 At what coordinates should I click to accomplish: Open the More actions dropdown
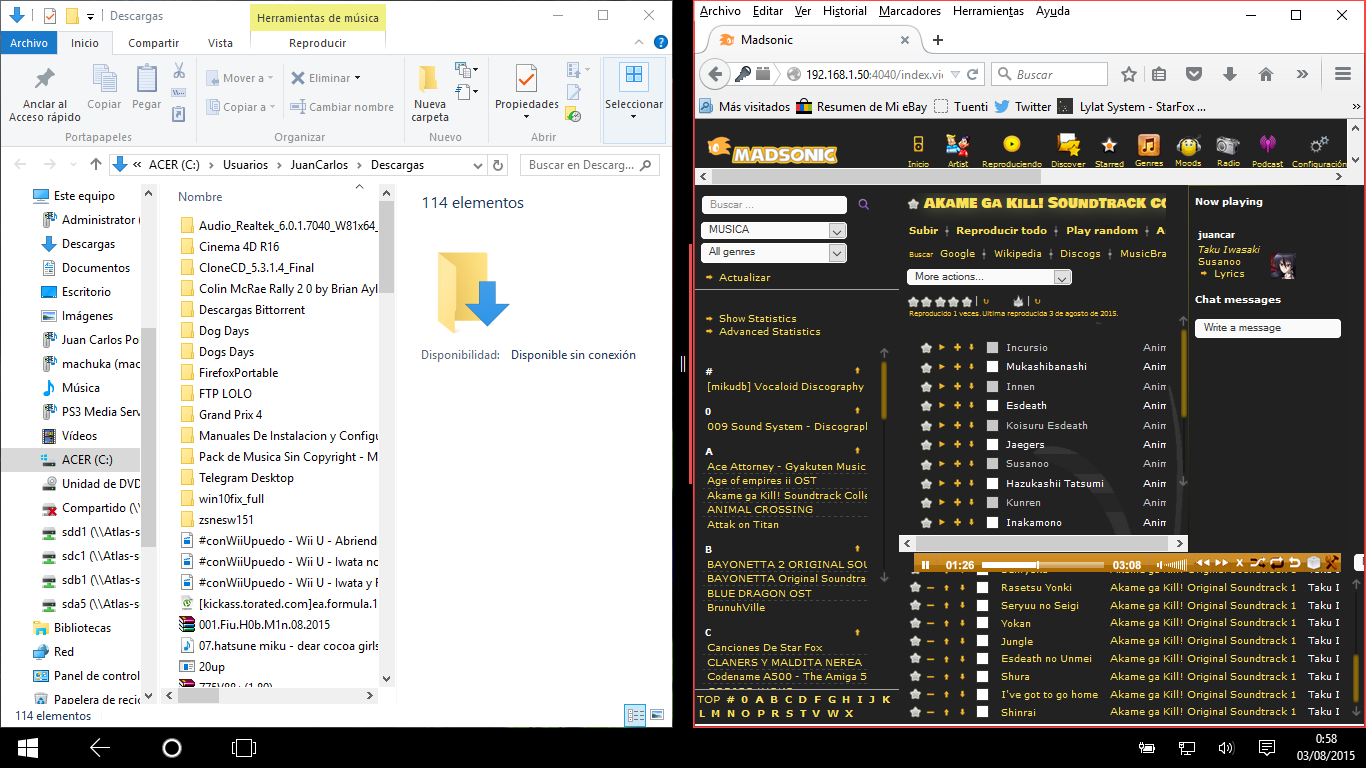(x=989, y=277)
